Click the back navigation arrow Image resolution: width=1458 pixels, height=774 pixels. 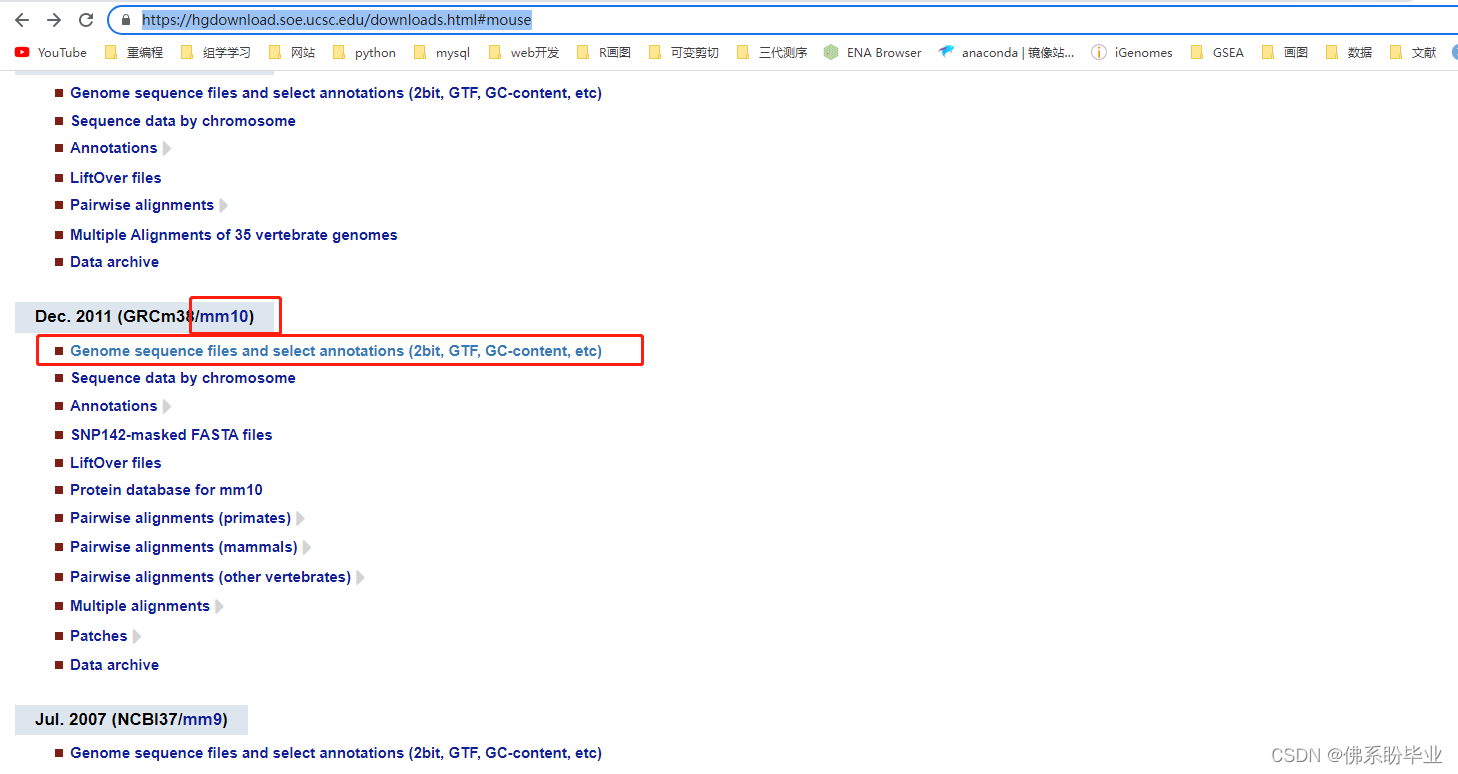[22, 19]
